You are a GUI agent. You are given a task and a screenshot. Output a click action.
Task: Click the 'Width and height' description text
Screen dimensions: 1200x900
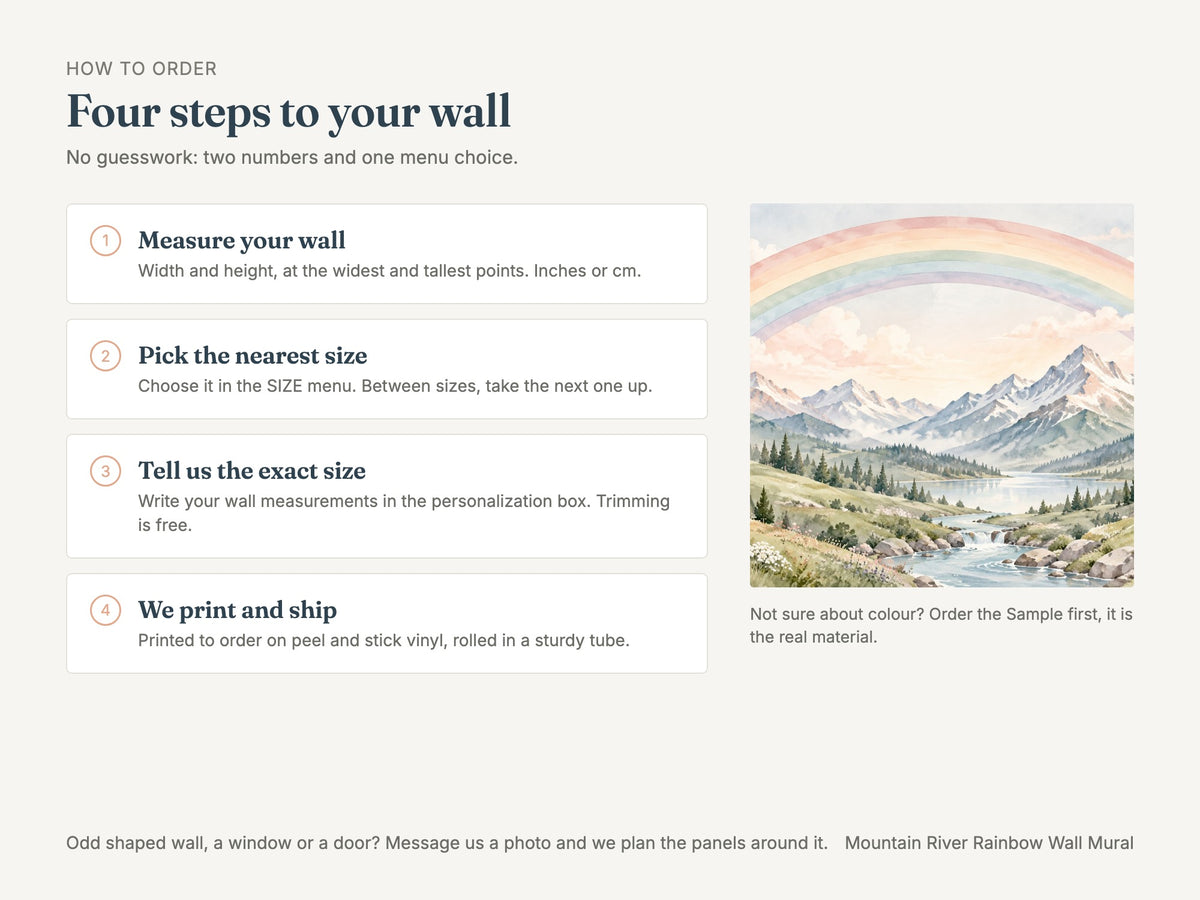pyautogui.click(x=390, y=271)
